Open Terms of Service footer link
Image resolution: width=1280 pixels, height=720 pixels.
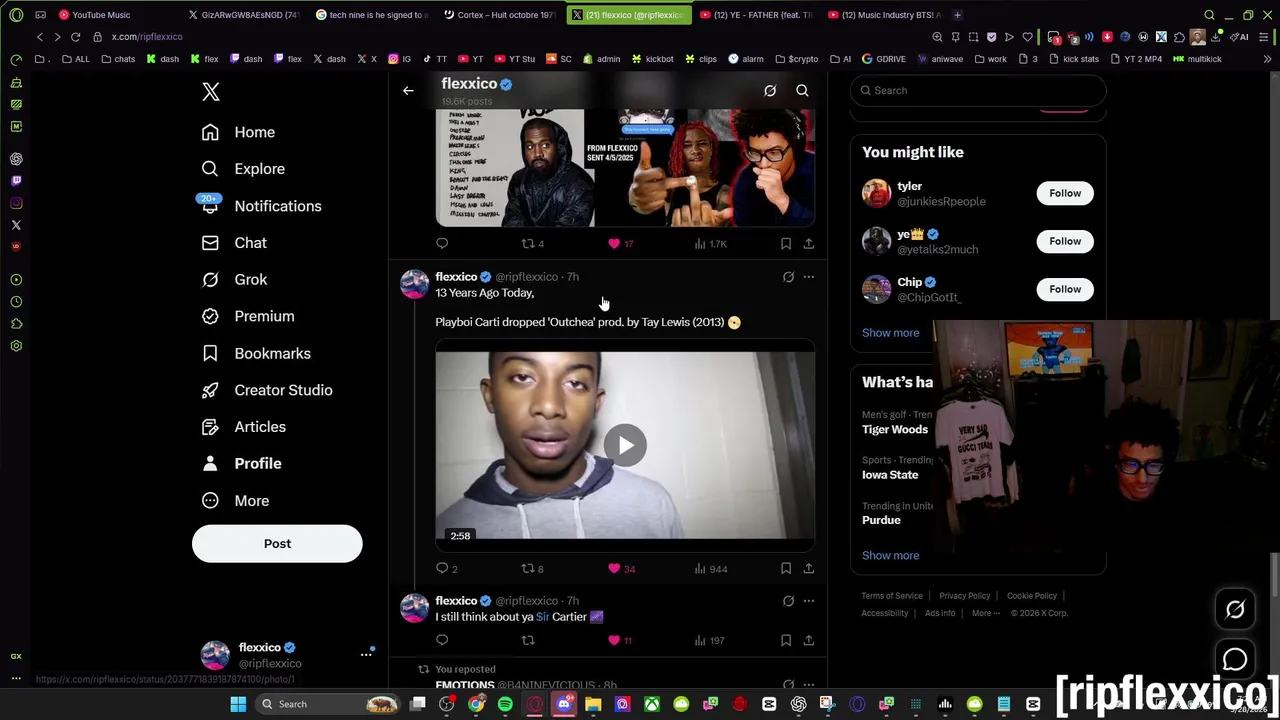click(892, 596)
